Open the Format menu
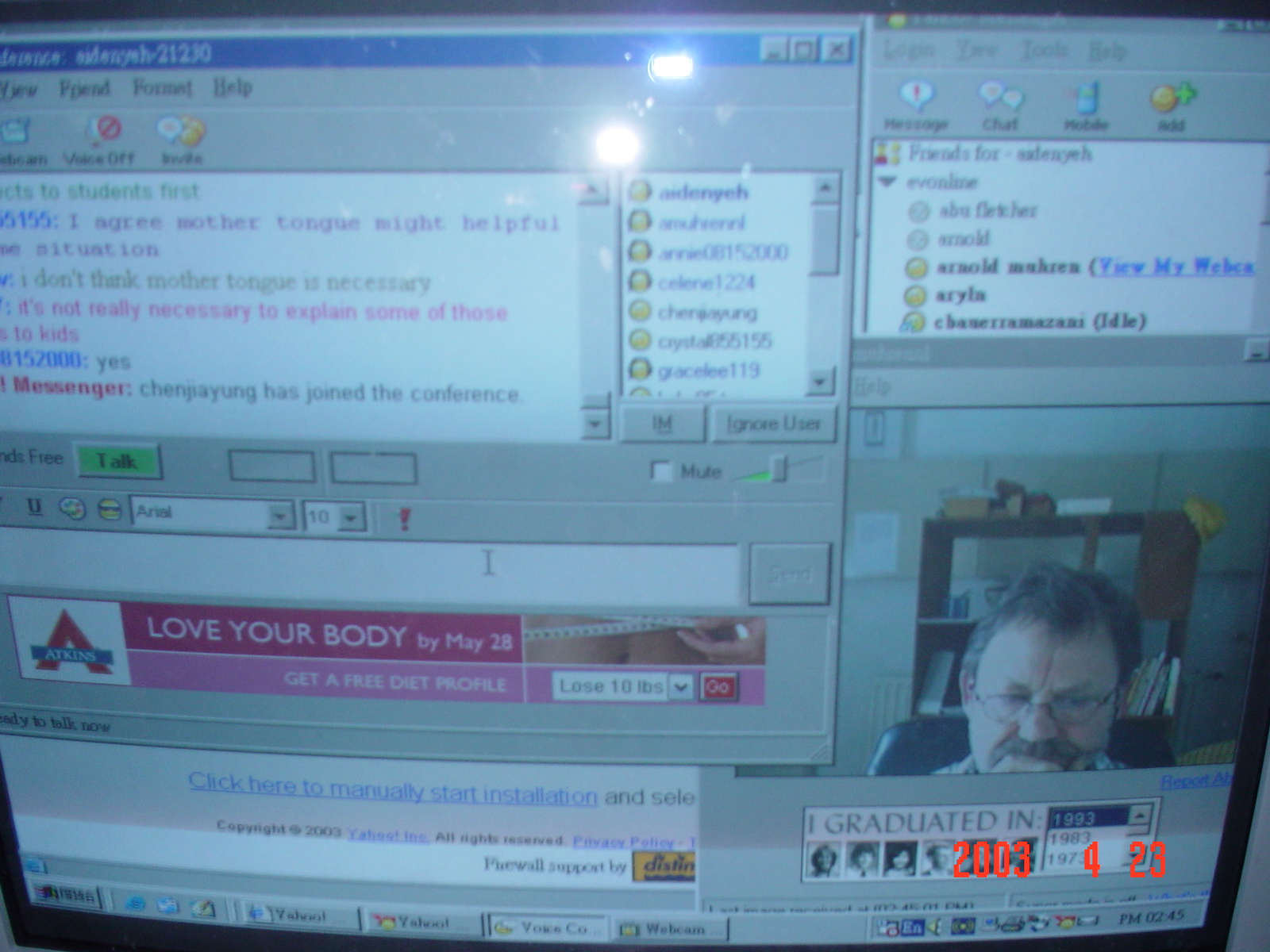Image resolution: width=1270 pixels, height=952 pixels. tap(162, 86)
